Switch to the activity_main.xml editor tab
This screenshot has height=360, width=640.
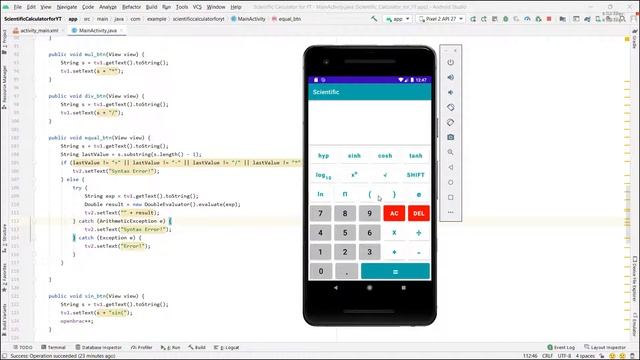(38, 31)
